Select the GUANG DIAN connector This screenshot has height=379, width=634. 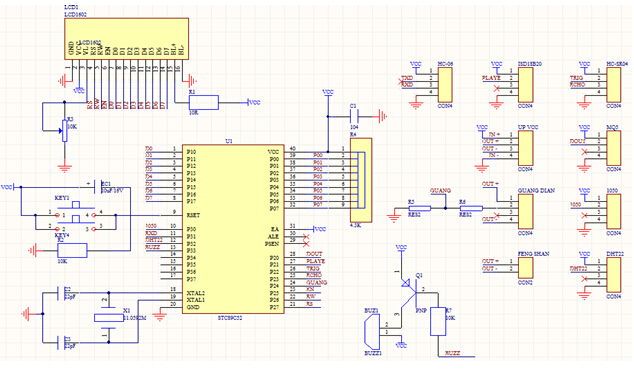526,212
